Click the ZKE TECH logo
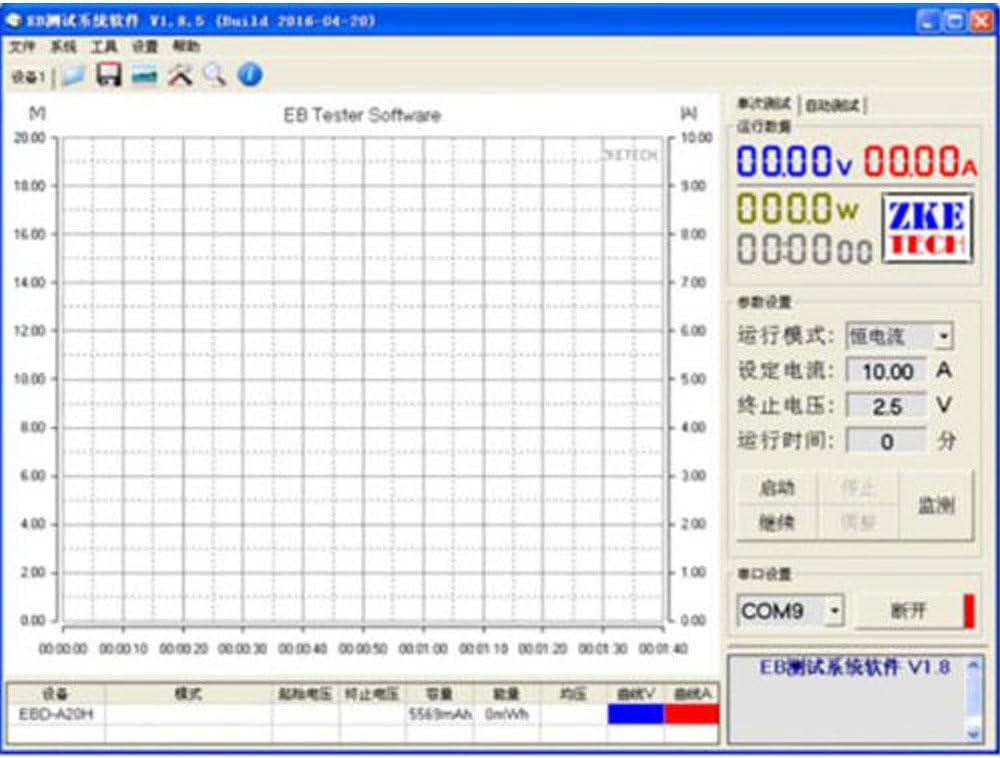Screen dimensions: 1000x758 pyautogui.click(x=928, y=228)
